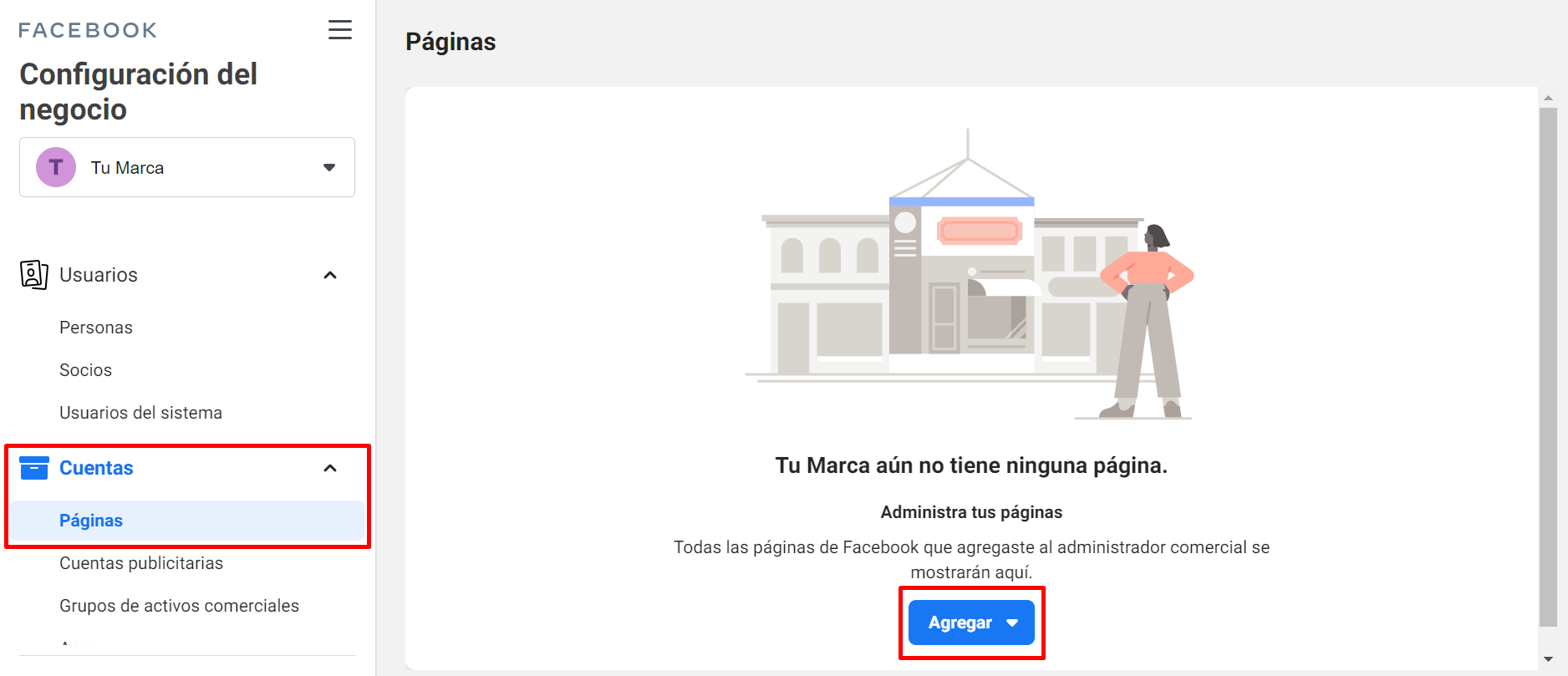The image size is (1568, 676).
Task: Click the caret on the Agregar button
Action: (x=1012, y=623)
